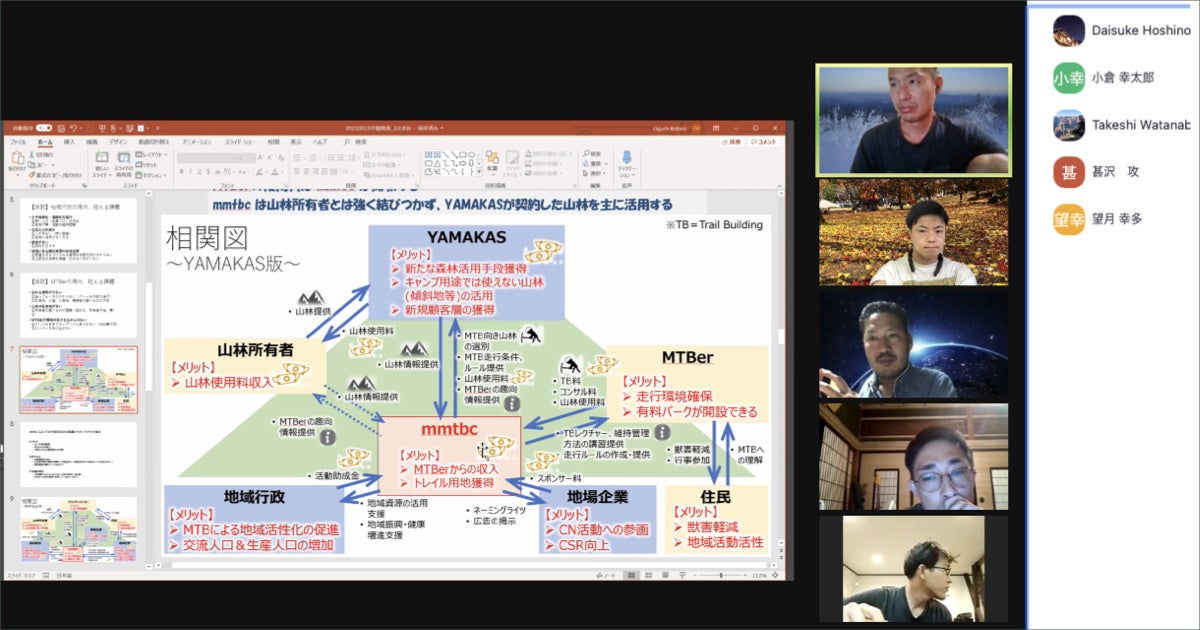Screen dimensions: 1200x630
Task: Click the mmtbc box on the slide
Action: (x=450, y=457)
